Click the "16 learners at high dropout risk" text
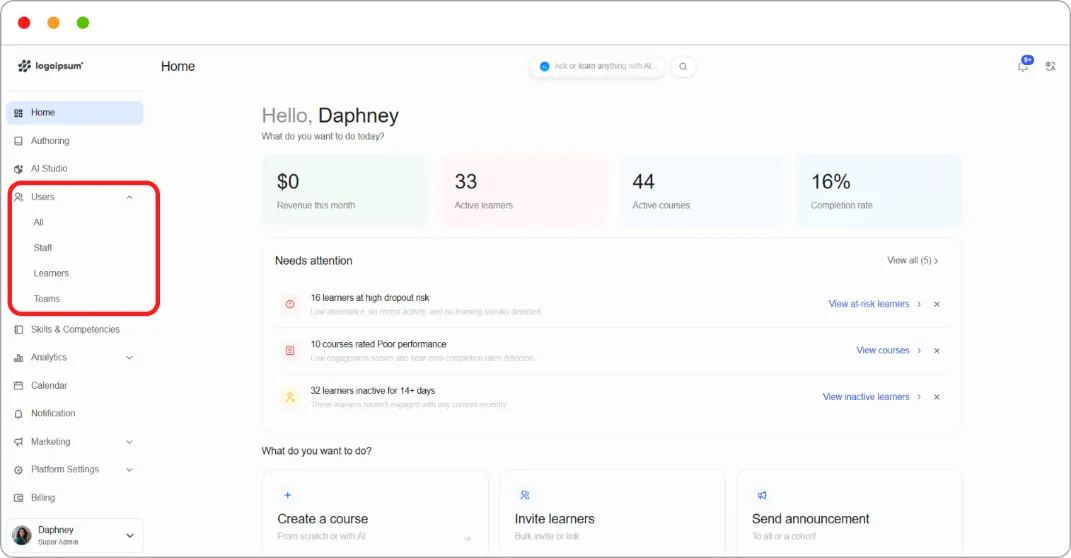The height and width of the screenshot is (558, 1071). click(x=370, y=298)
